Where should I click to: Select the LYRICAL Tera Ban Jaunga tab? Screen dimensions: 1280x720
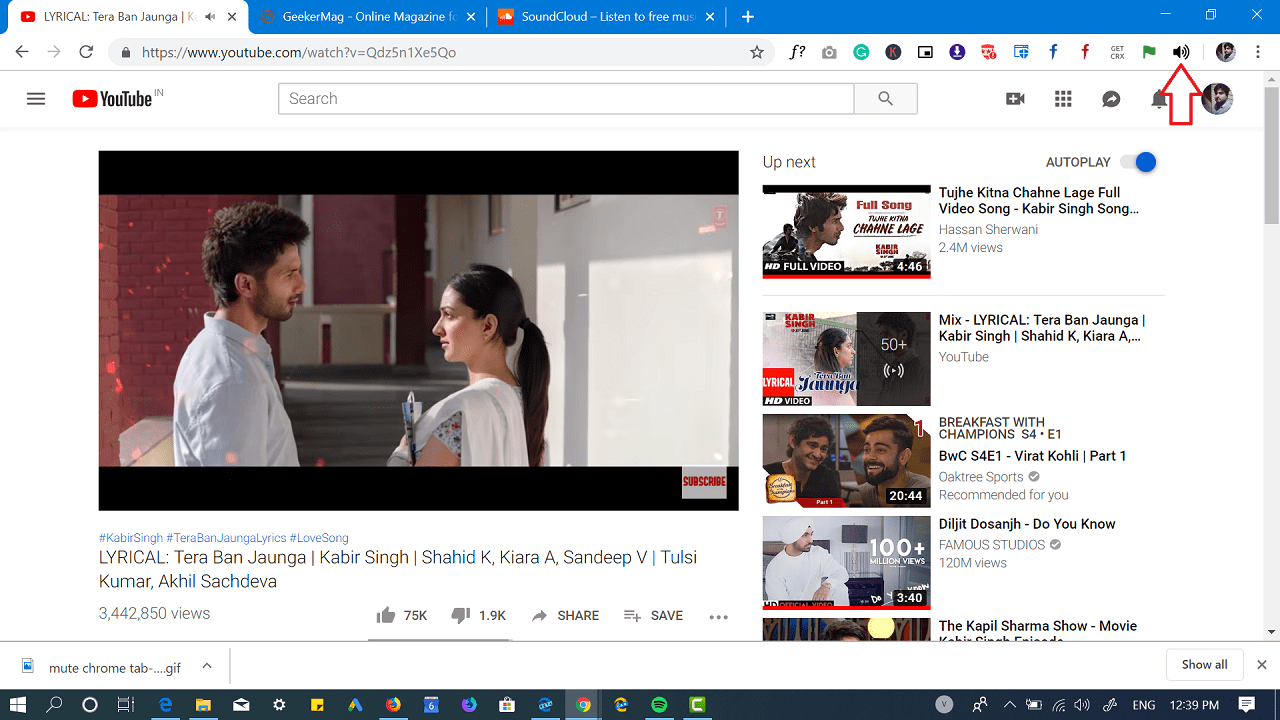pos(122,17)
